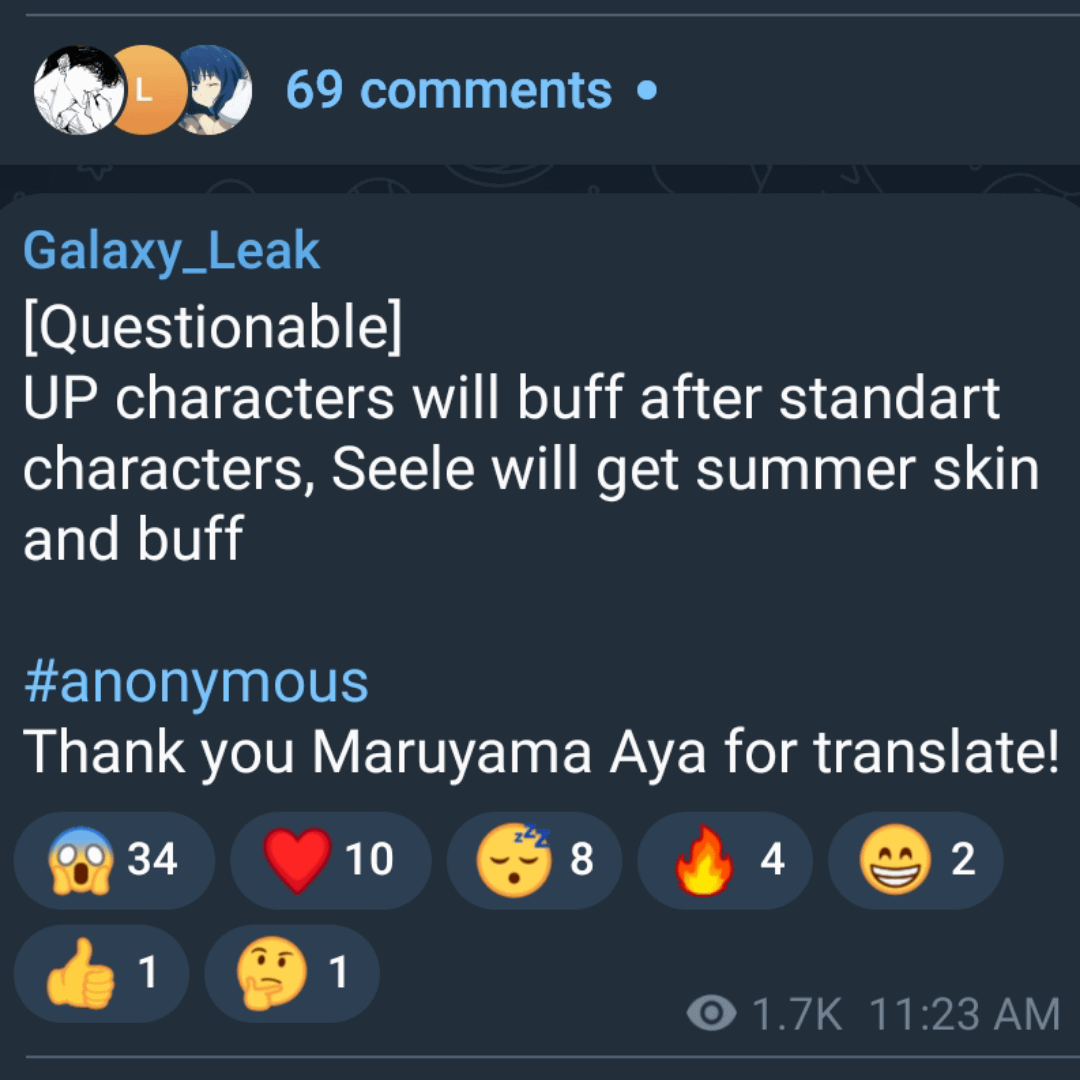Click the 11:23 AM timestamp

pyautogui.click(x=964, y=1014)
